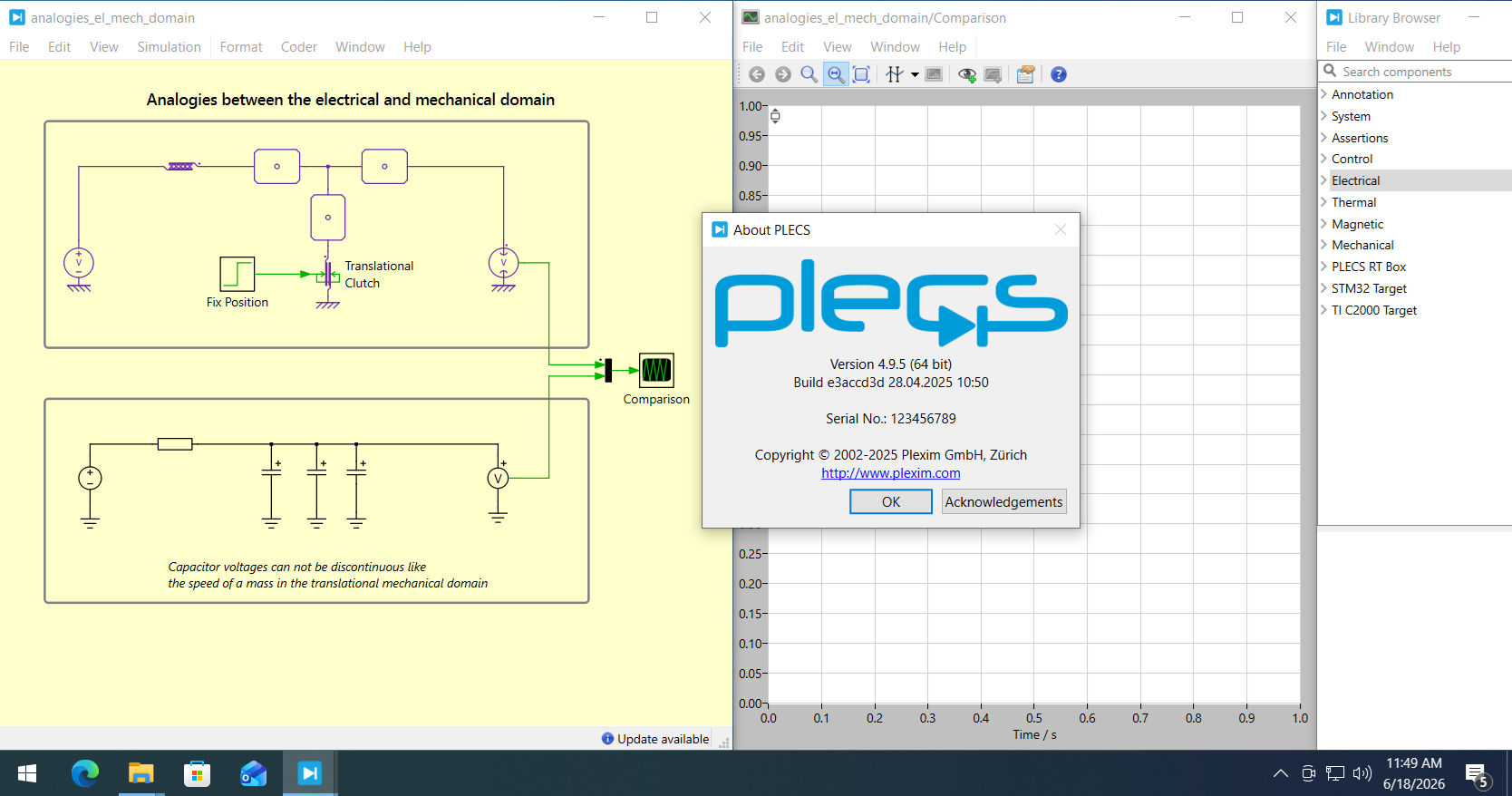Select the voltmeter in electrical circuit
This screenshot has height=796, width=1512.
[x=498, y=478]
